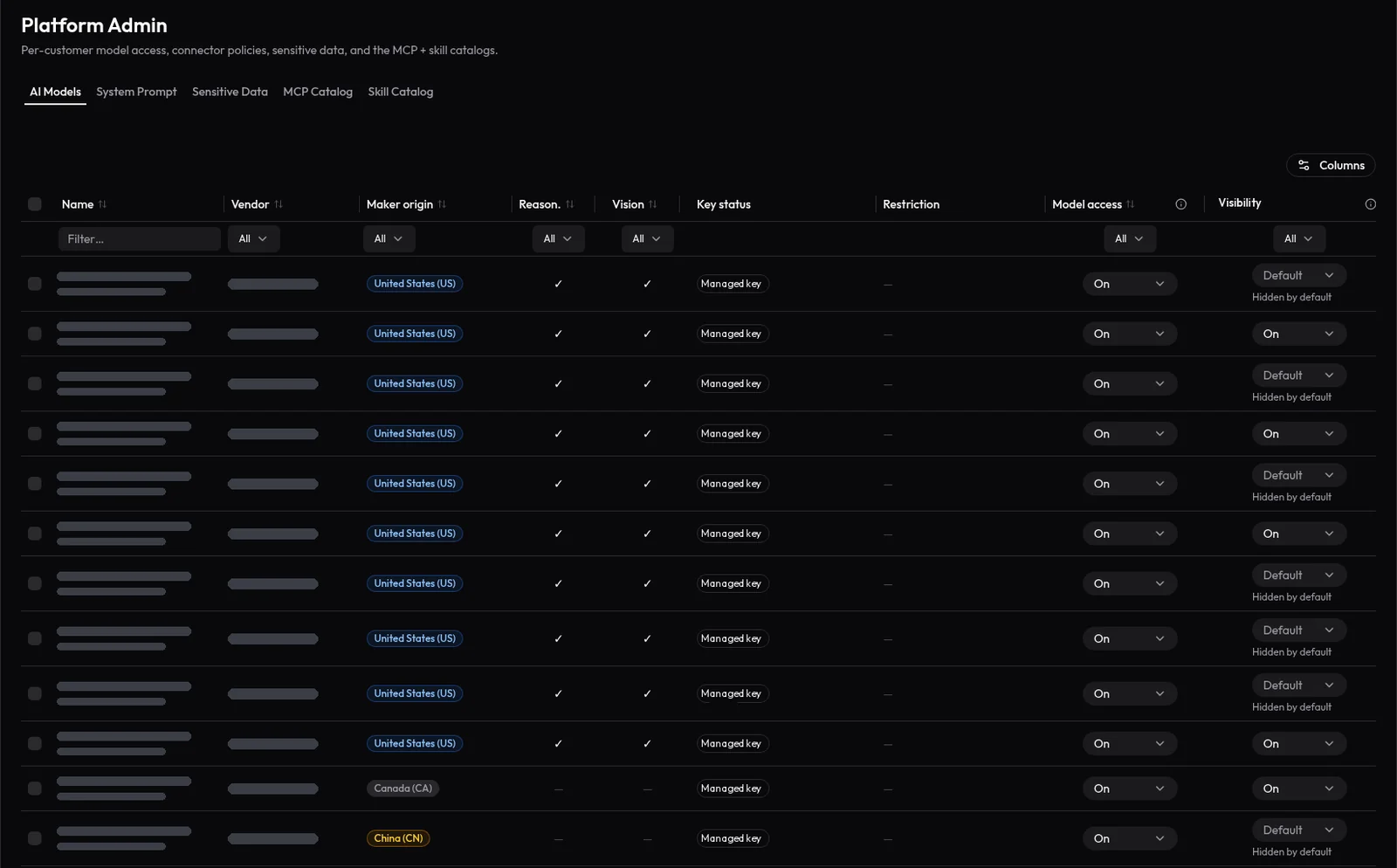Image resolution: width=1397 pixels, height=868 pixels.
Task: Open the Reason. column All filter
Action: pyautogui.click(x=558, y=238)
